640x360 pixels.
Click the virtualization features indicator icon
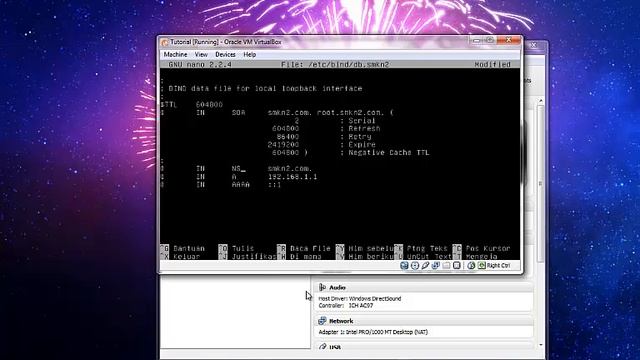[x=457, y=265]
